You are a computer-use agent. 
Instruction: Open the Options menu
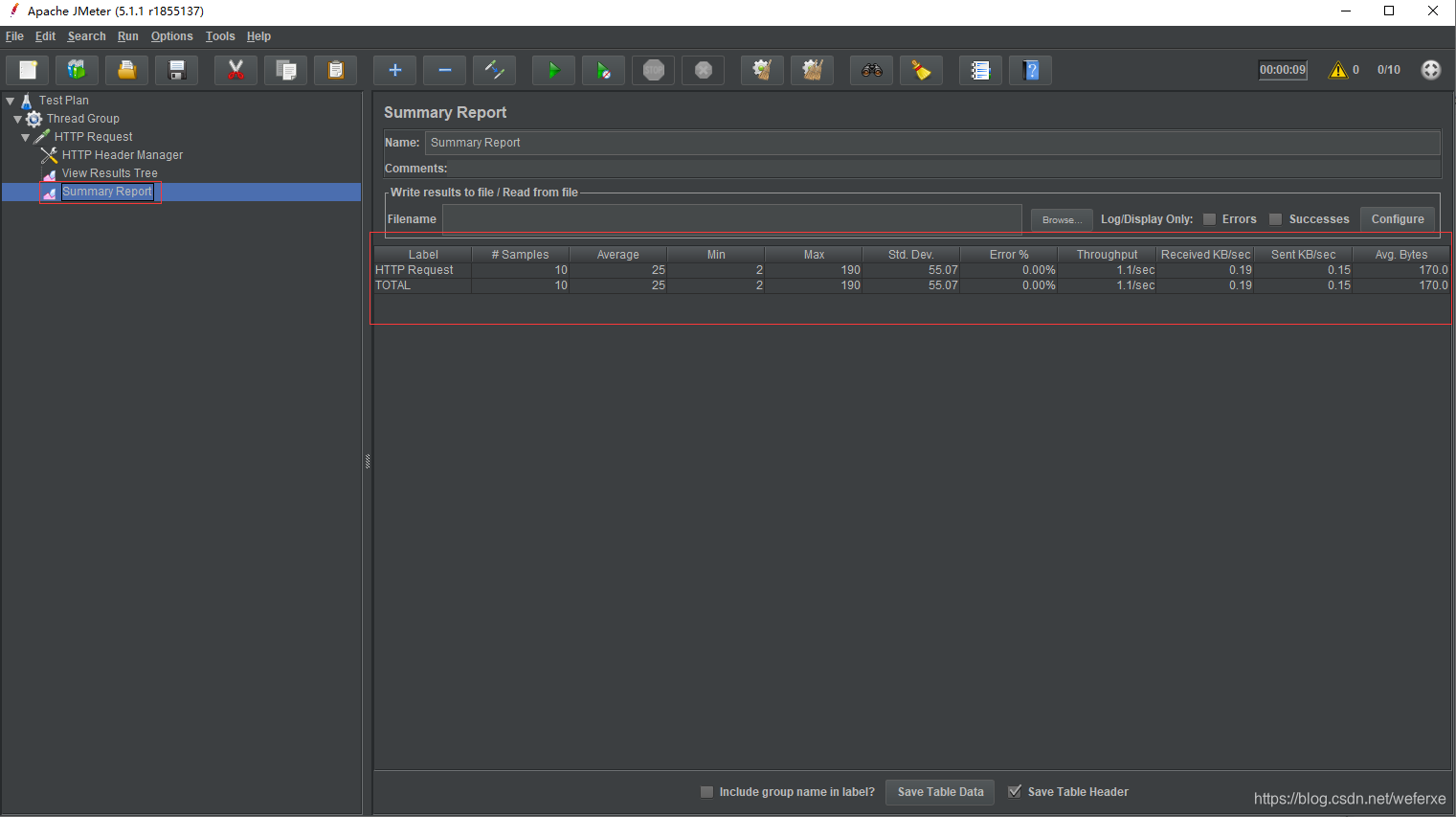(171, 36)
